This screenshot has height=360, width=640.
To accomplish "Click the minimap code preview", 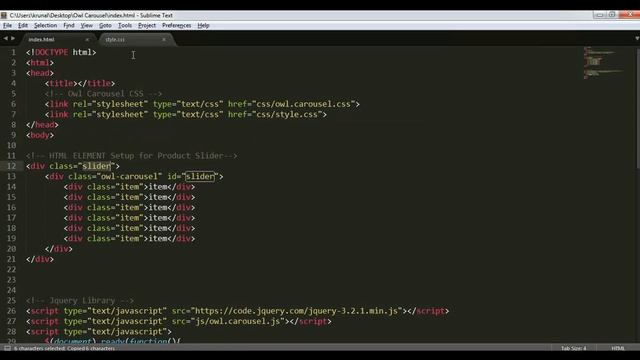I will click(x=604, y=62).
